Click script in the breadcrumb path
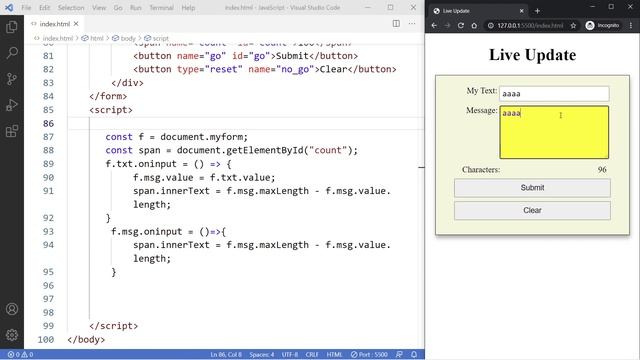The width and height of the screenshot is (640, 360). 161,38
